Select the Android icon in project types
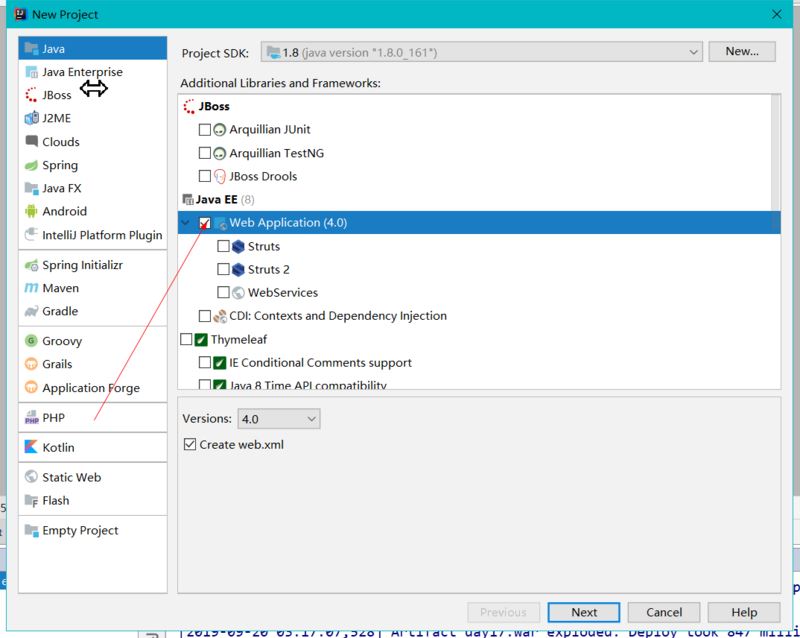The height and width of the screenshot is (638, 800). (x=31, y=211)
